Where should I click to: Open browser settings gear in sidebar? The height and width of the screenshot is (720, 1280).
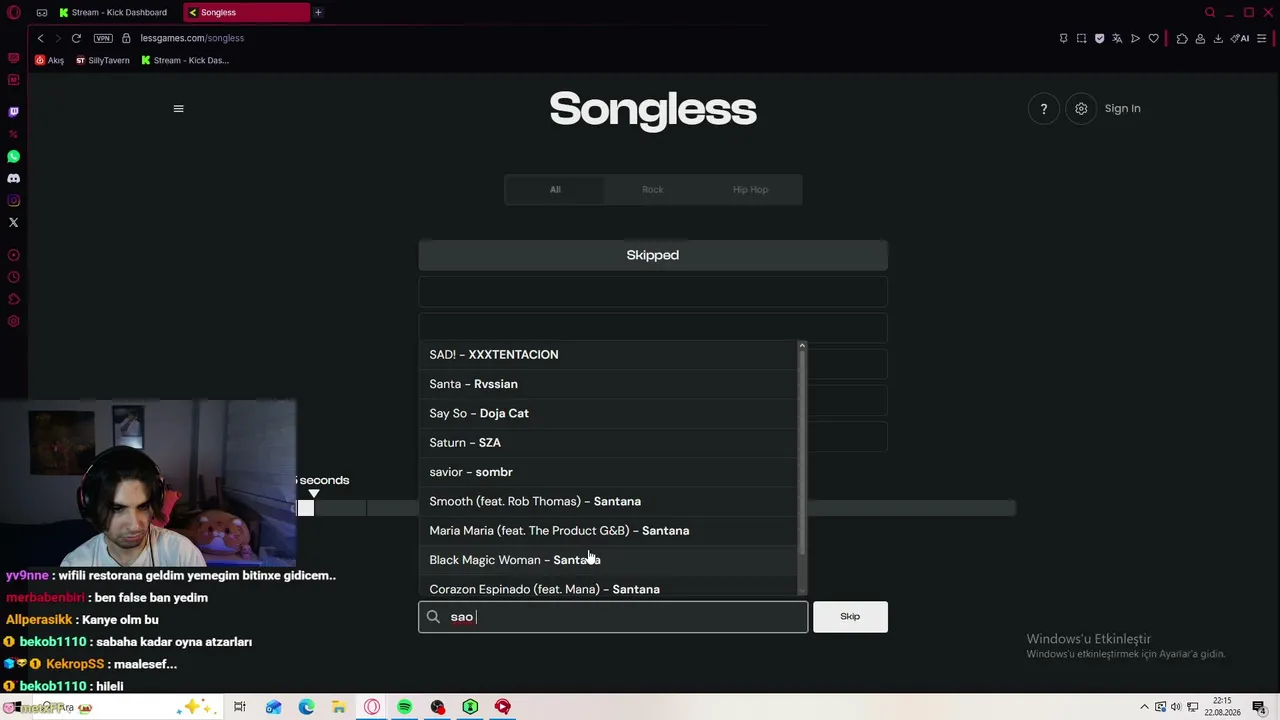pos(14,321)
